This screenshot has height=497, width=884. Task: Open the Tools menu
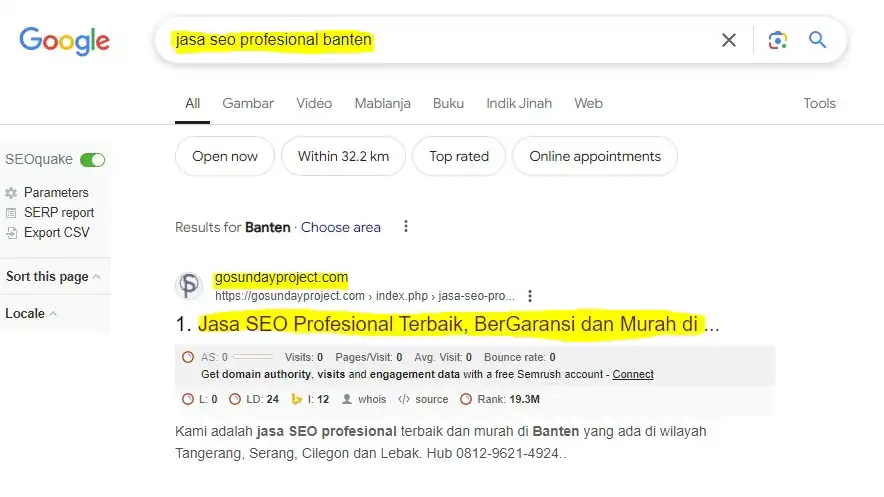819,104
